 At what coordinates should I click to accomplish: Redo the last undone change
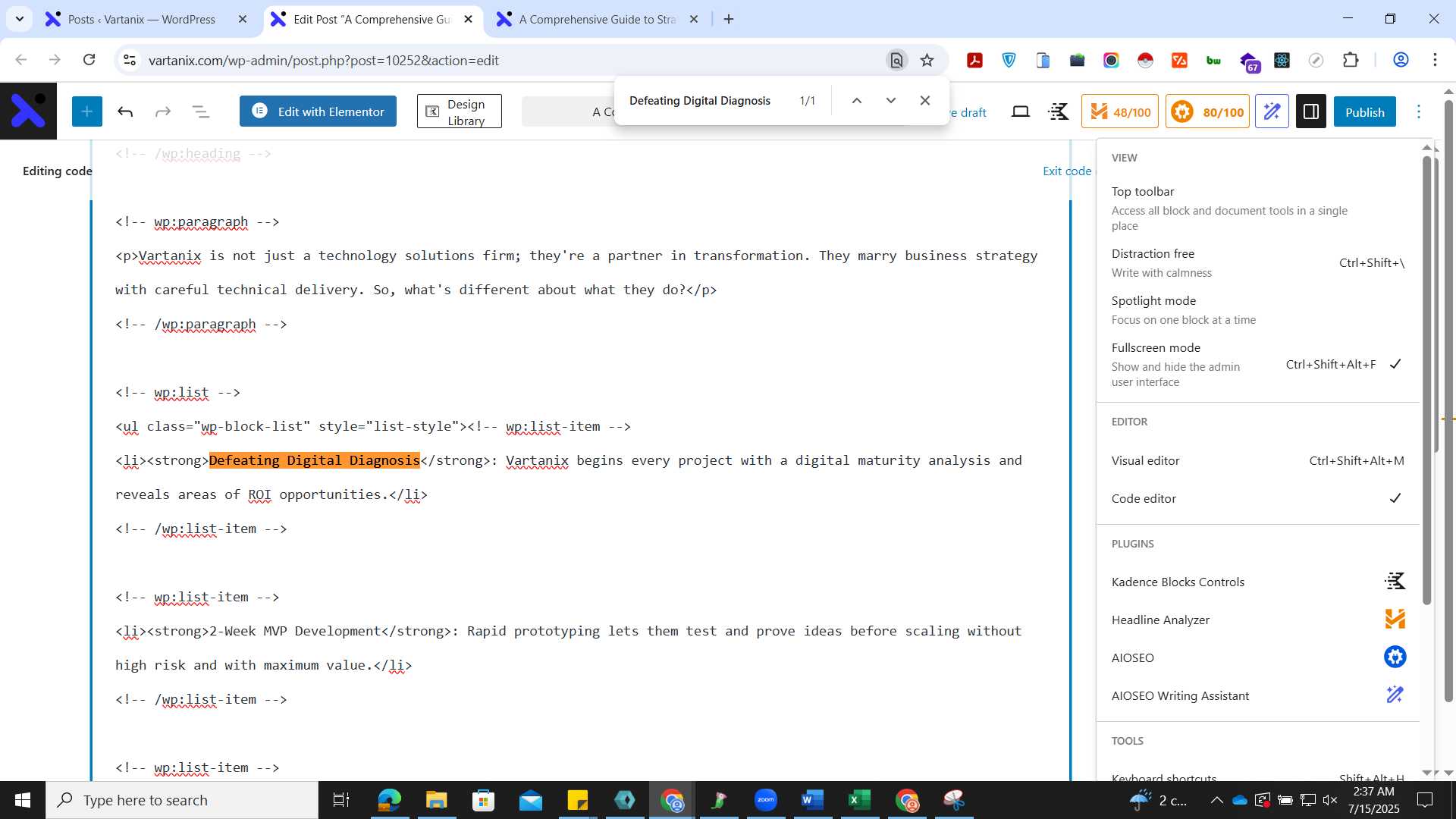click(x=163, y=112)
